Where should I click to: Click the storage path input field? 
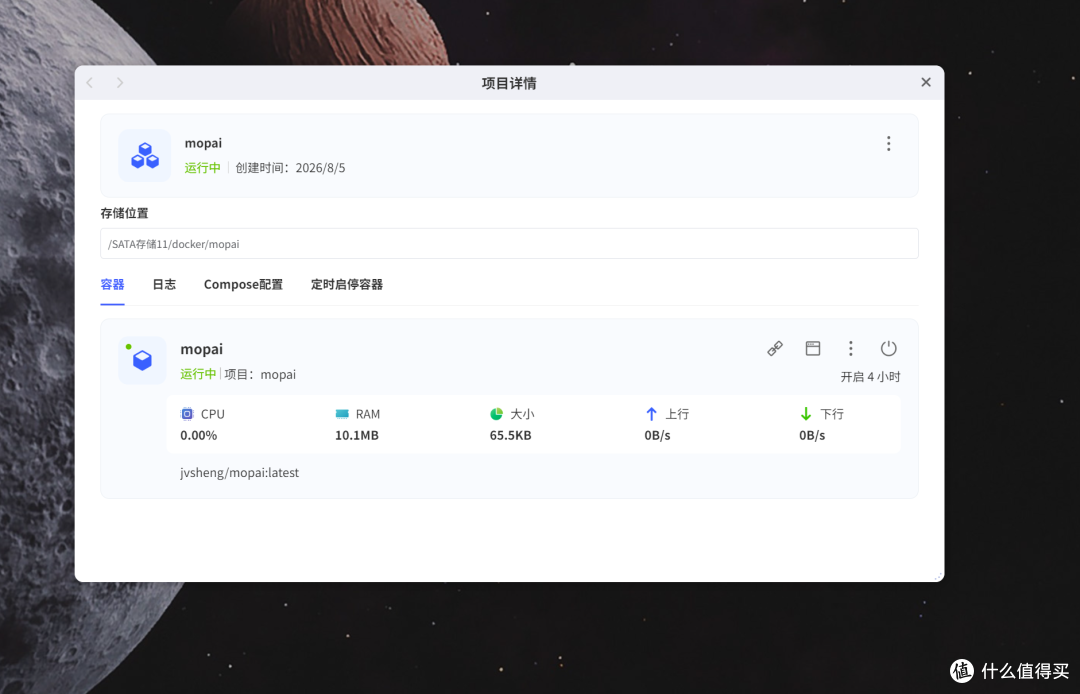coord(509,244)
